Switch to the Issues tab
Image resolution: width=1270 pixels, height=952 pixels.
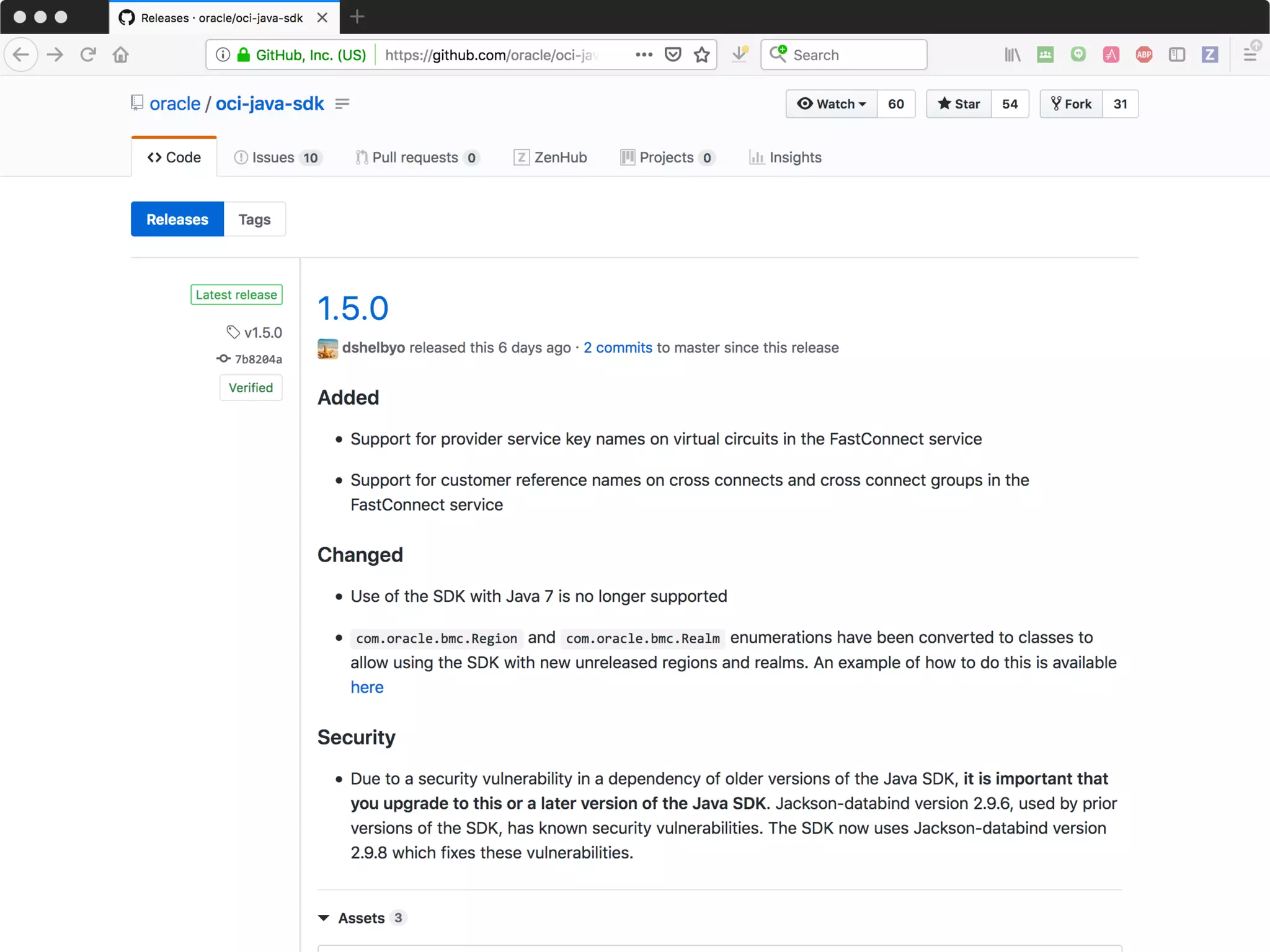276,157
